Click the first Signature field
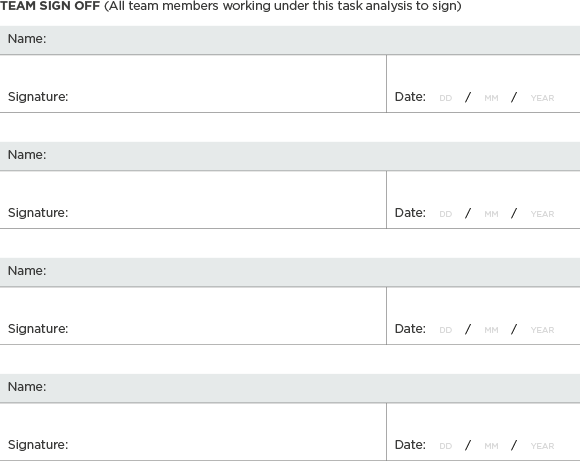 click(193, 84)
